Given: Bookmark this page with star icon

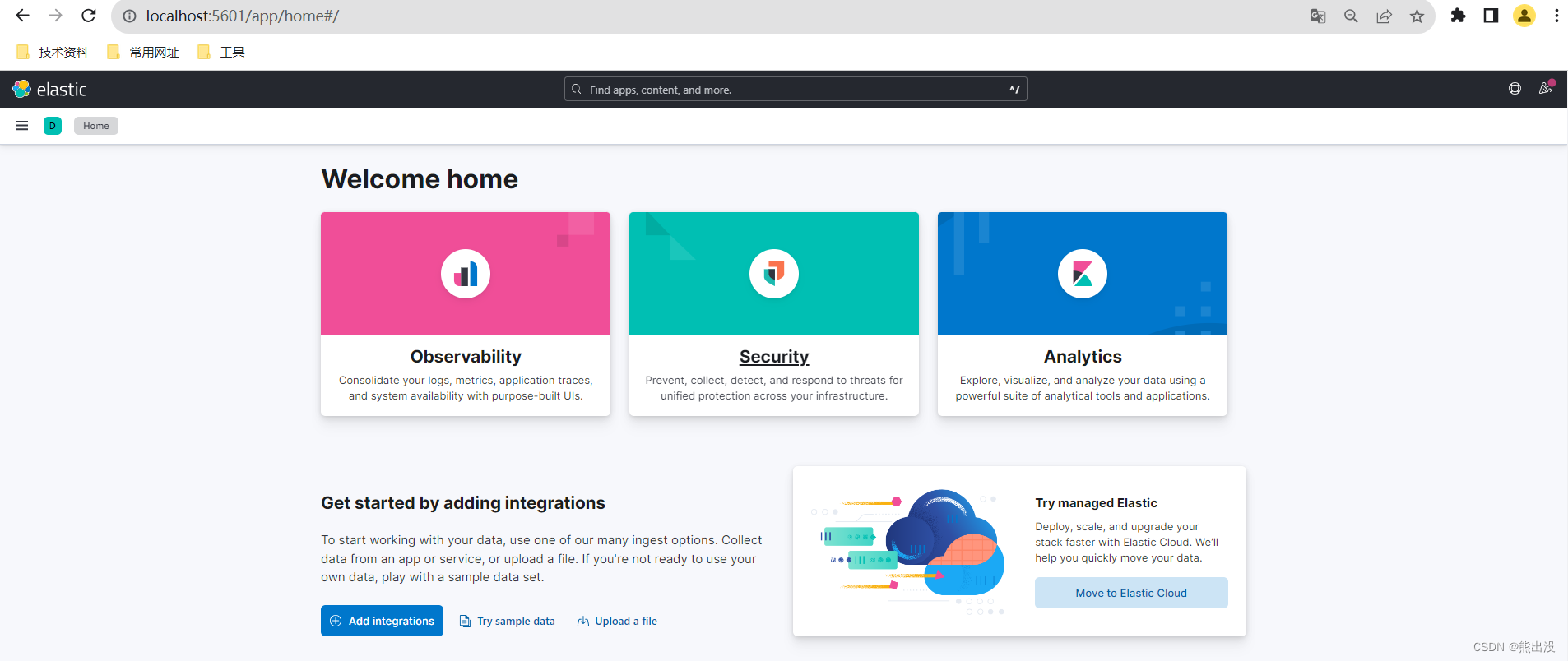Looking at the screenshot, I should click(1417, 16).
